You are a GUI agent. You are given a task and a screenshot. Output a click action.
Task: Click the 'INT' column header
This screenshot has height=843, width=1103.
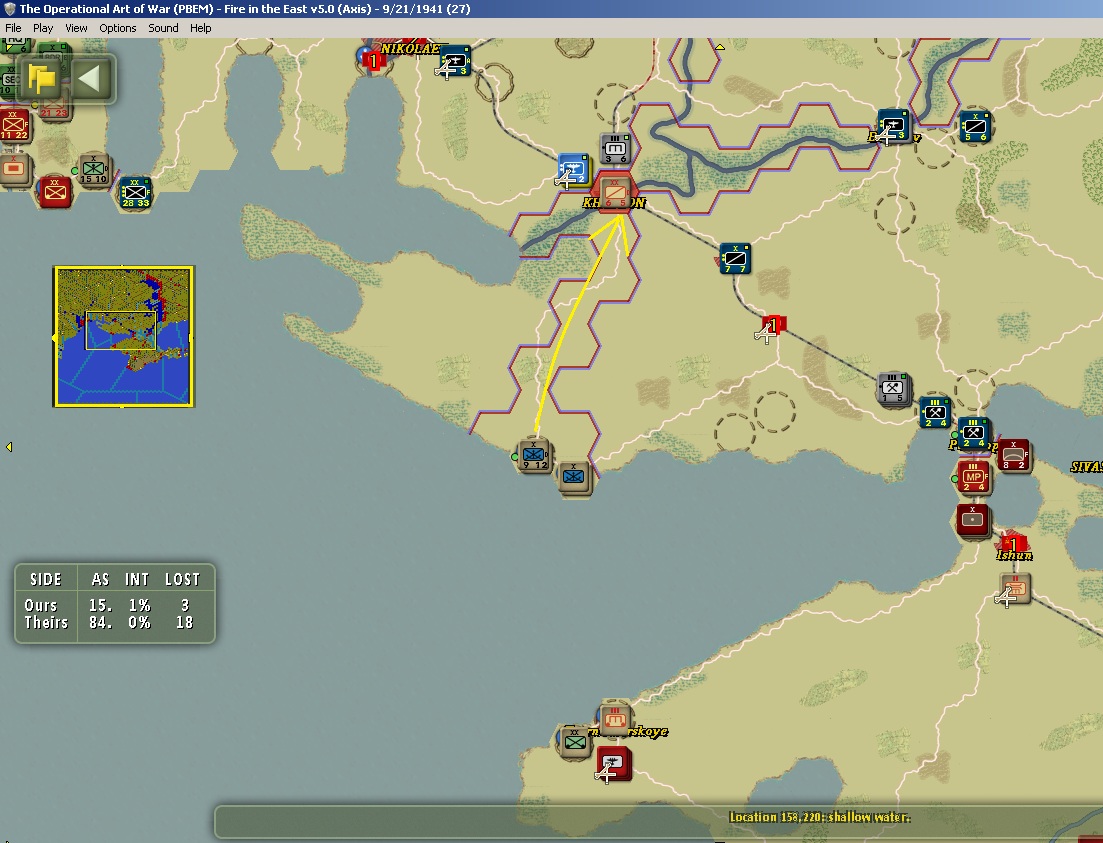tap(137, 579)
